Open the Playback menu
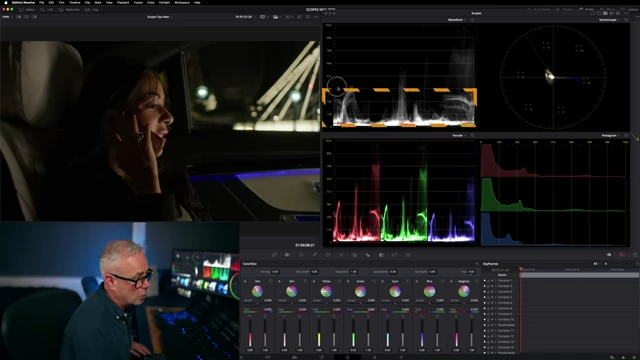The width and height of the screenshot is (640, 360). coord(123,2)
